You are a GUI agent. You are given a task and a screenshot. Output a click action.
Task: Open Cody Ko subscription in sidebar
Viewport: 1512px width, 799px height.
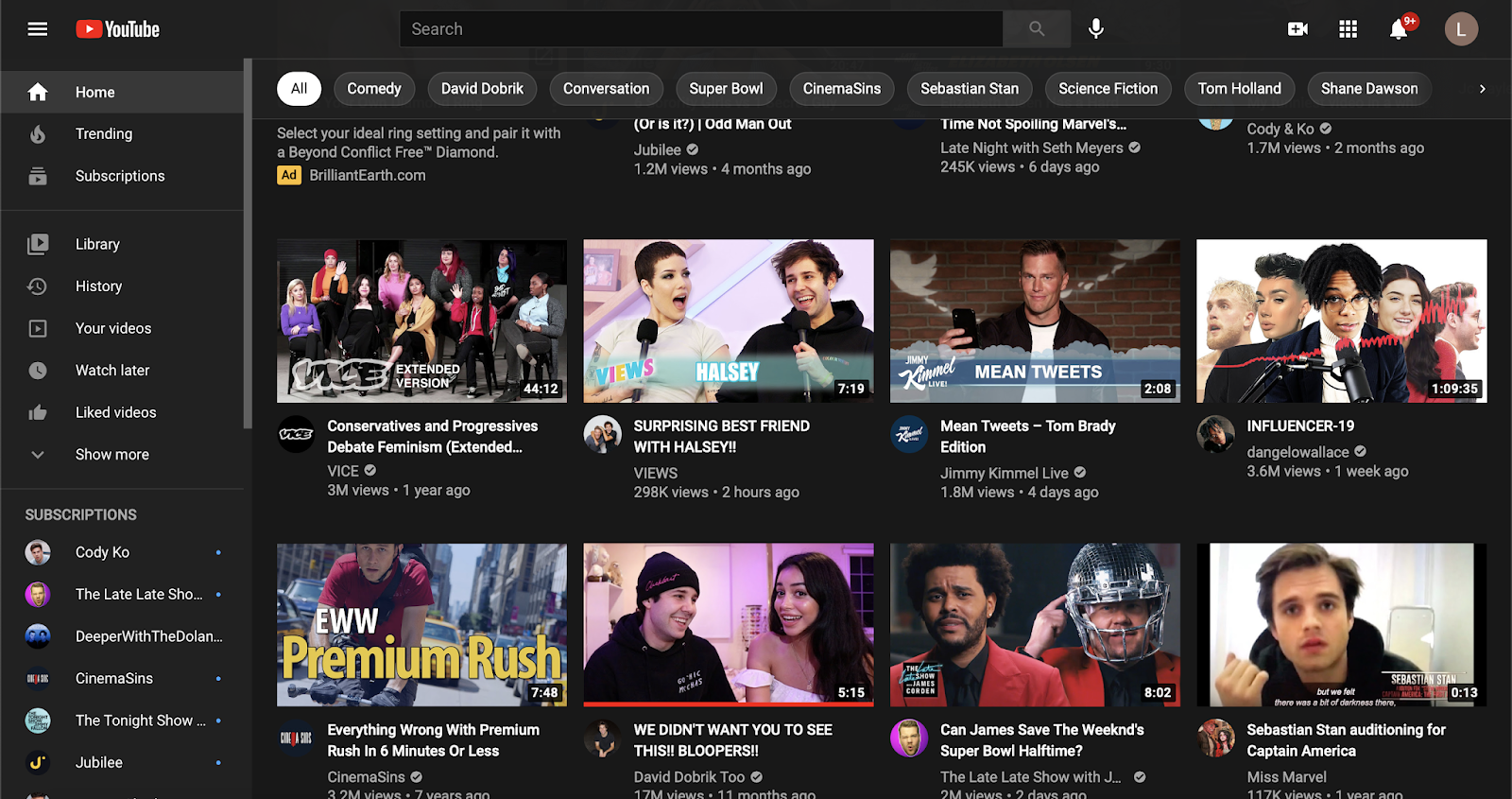(122, 552)
